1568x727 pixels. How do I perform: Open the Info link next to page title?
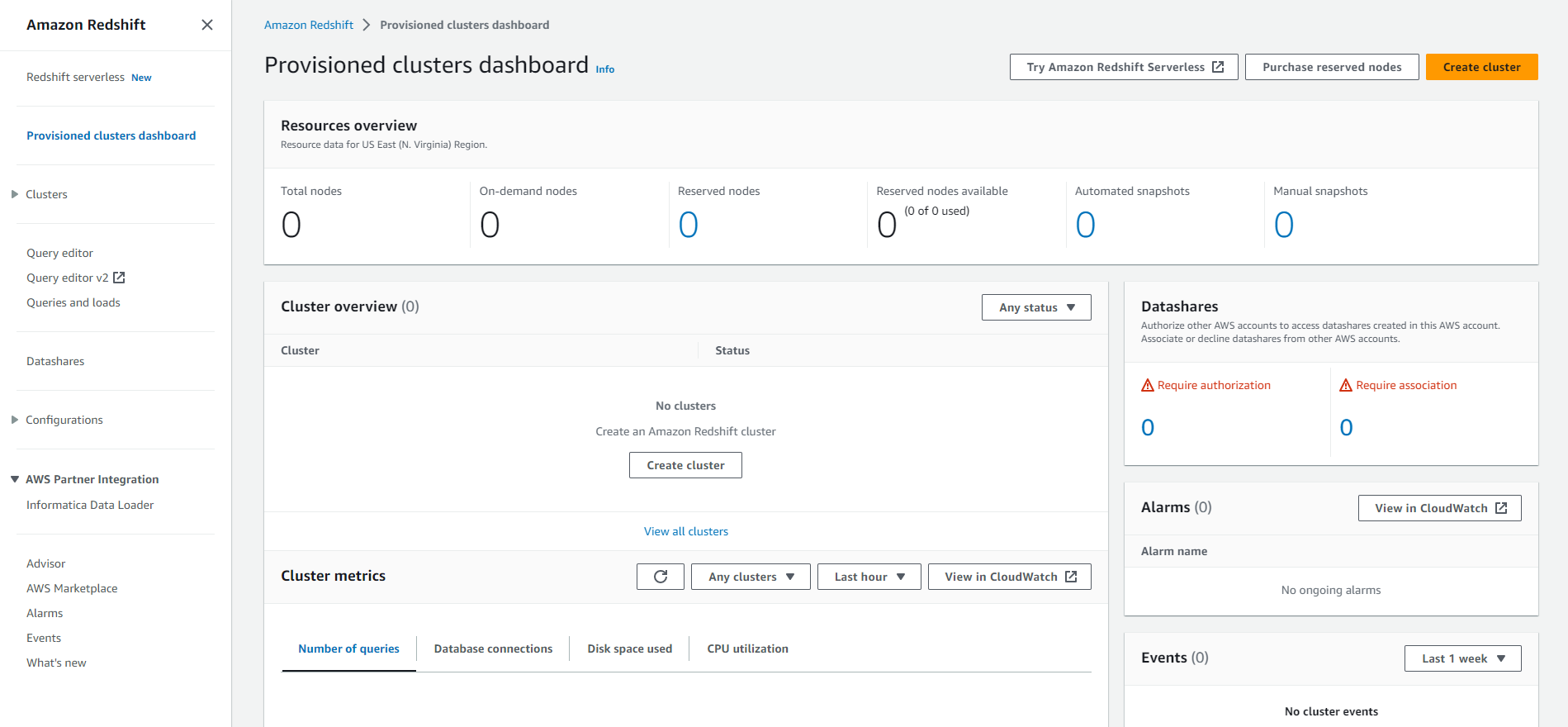point(605,69)
